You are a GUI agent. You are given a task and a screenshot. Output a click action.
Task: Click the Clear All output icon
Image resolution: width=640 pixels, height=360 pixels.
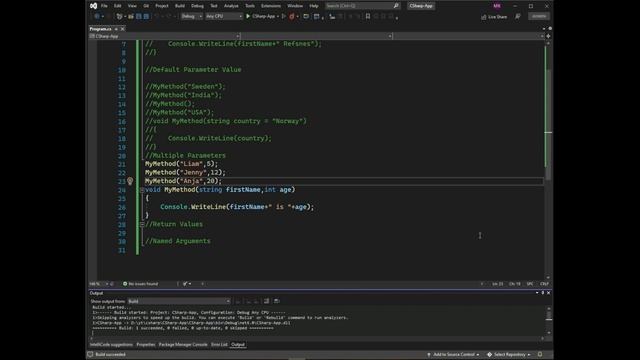point(267,301)
